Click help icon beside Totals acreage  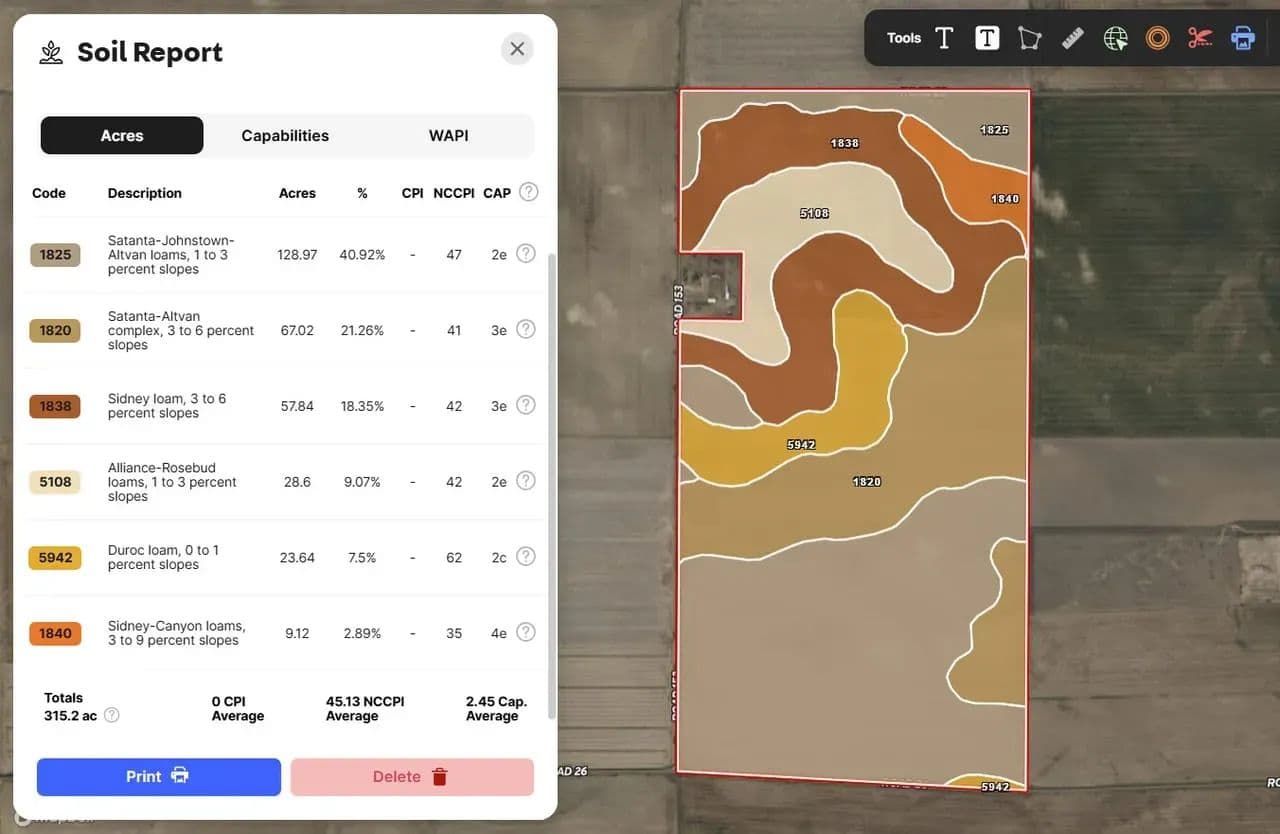coord(112,715)
